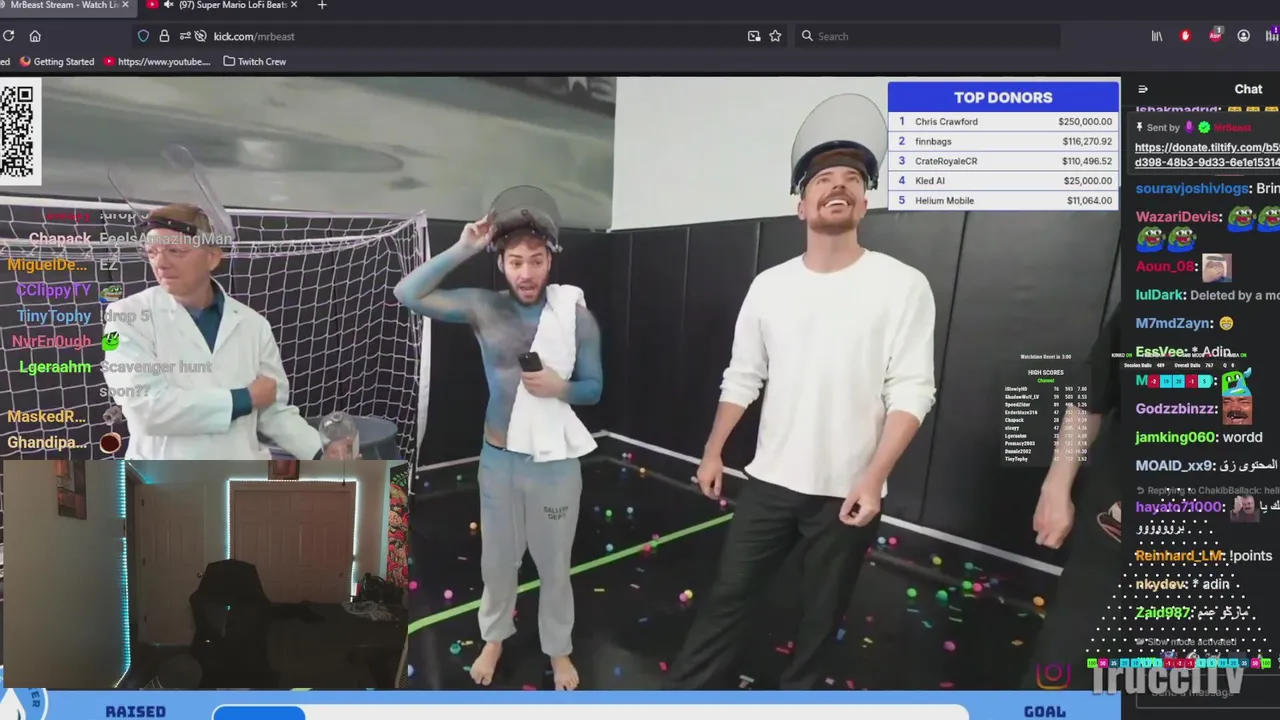The image size is (1280, 720).
Task: Click the webcam overlay in the stream
Action: pos(205,574)
